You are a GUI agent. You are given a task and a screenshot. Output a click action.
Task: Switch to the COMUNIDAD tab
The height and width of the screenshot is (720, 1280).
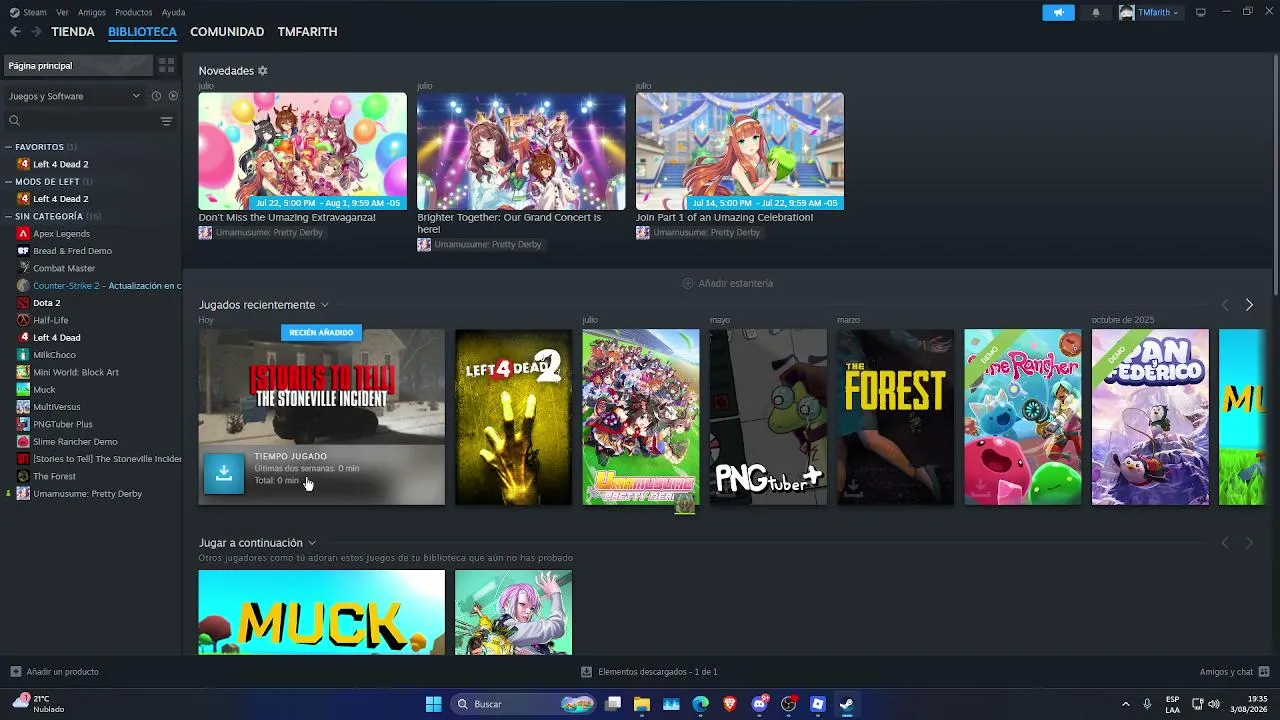tap(227, 32)
